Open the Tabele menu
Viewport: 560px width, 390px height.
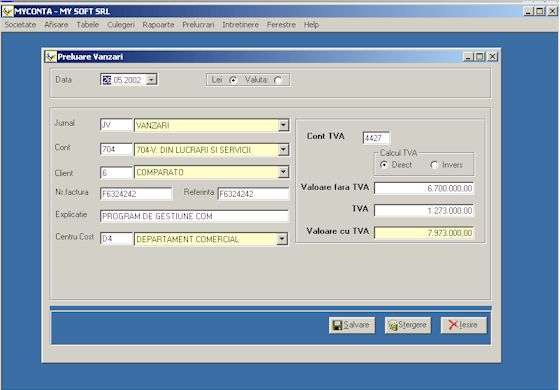tap(88, 25)
